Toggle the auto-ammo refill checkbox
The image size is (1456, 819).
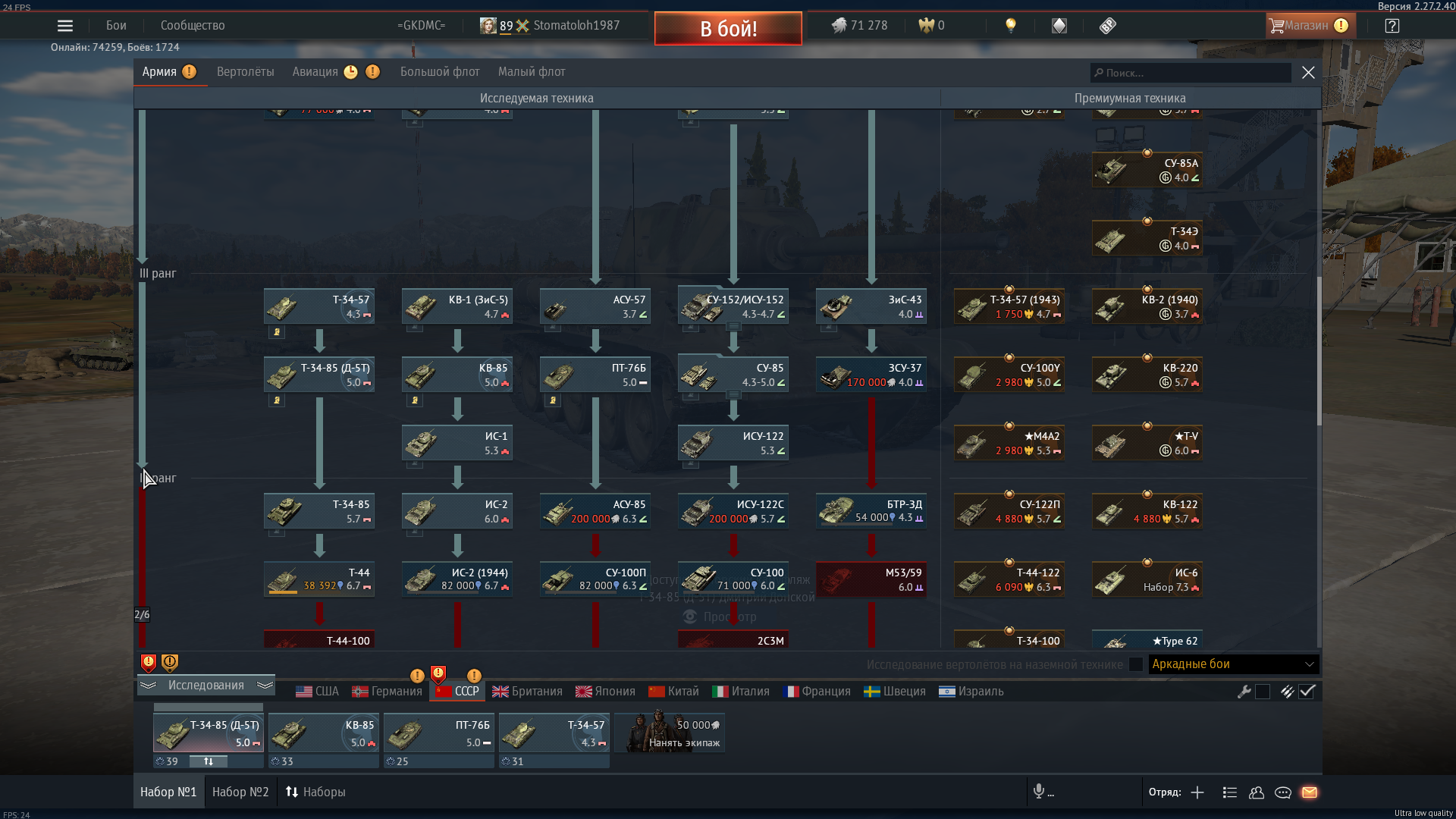tap(1307, 692)
